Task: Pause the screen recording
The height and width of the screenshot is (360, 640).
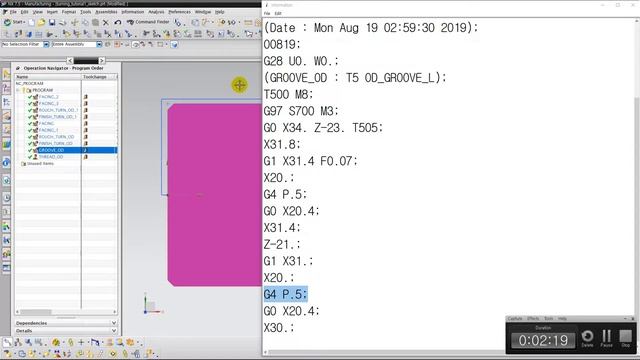Action: pyautogui.click(x=607, y=338)
